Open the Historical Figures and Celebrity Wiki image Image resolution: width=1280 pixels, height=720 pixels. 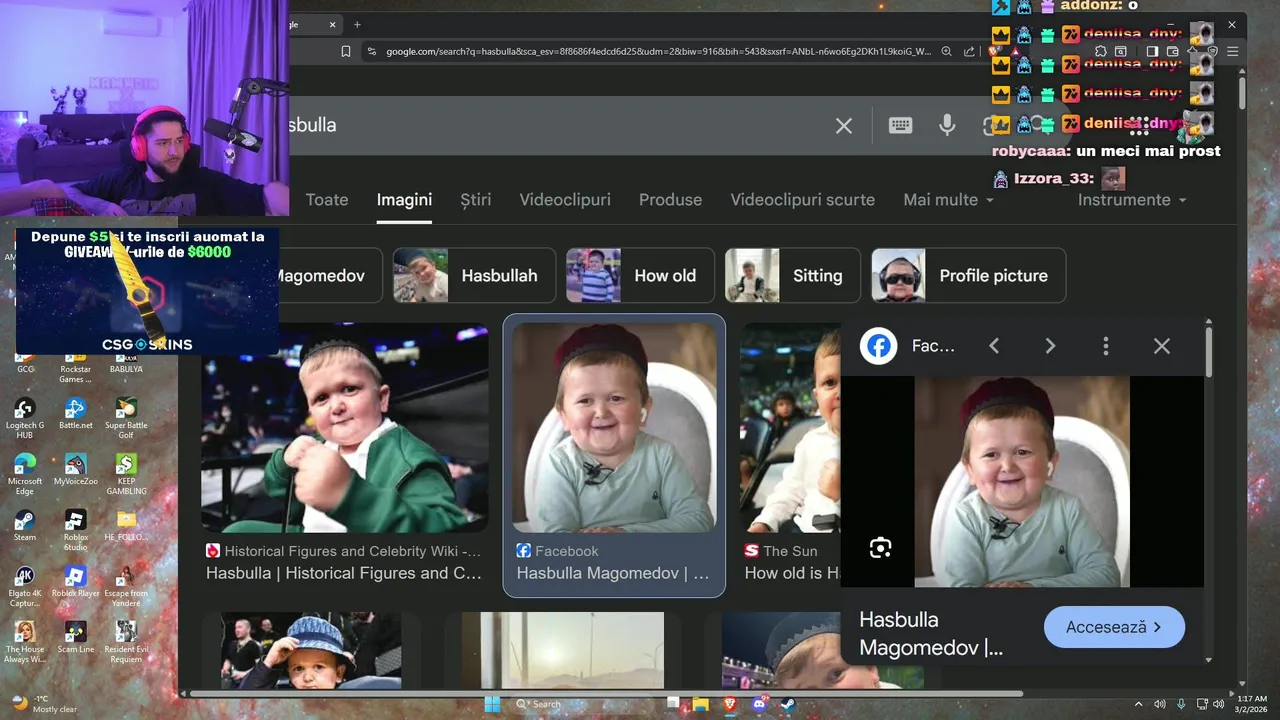click(x=345, y=427)
